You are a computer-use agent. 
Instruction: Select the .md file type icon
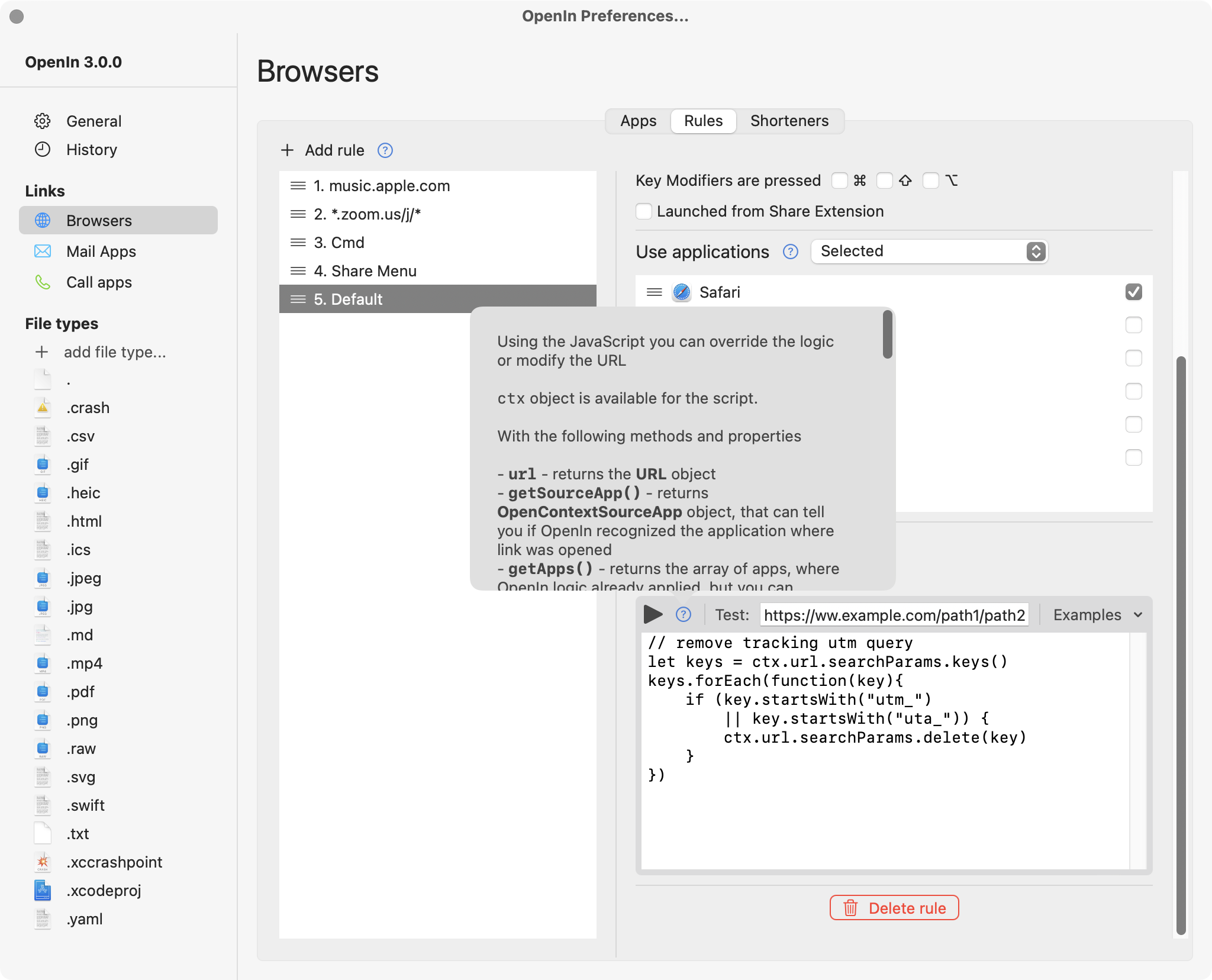43,634
